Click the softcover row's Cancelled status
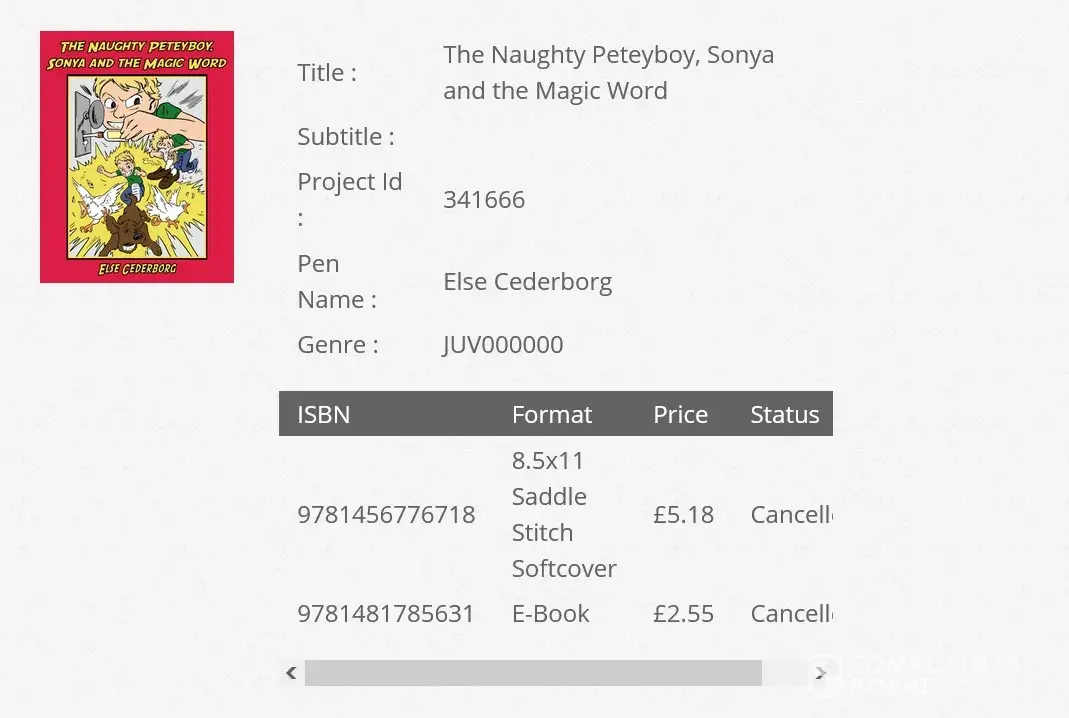 click(791, 514)
